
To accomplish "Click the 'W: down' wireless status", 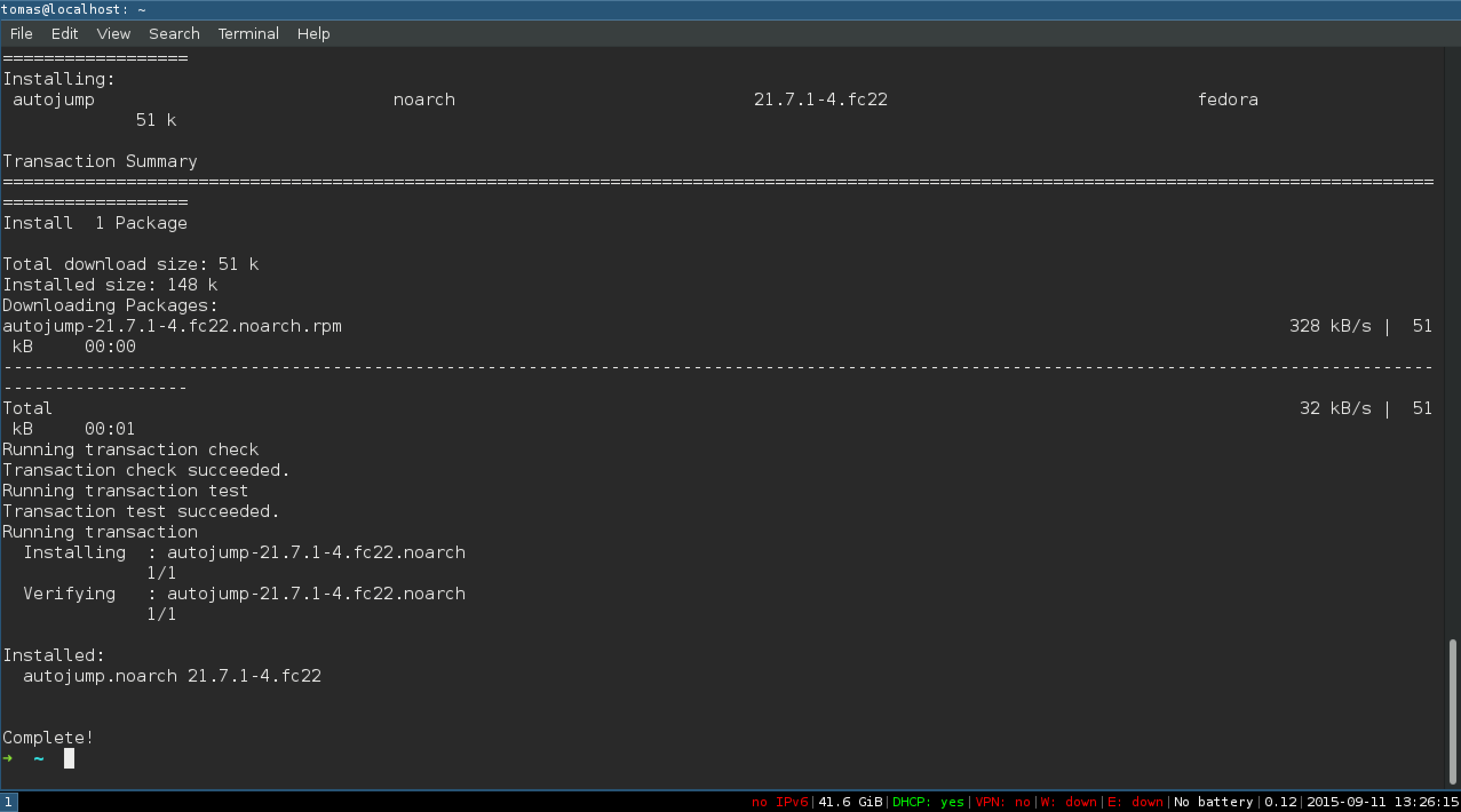I will coord(1068,802).
